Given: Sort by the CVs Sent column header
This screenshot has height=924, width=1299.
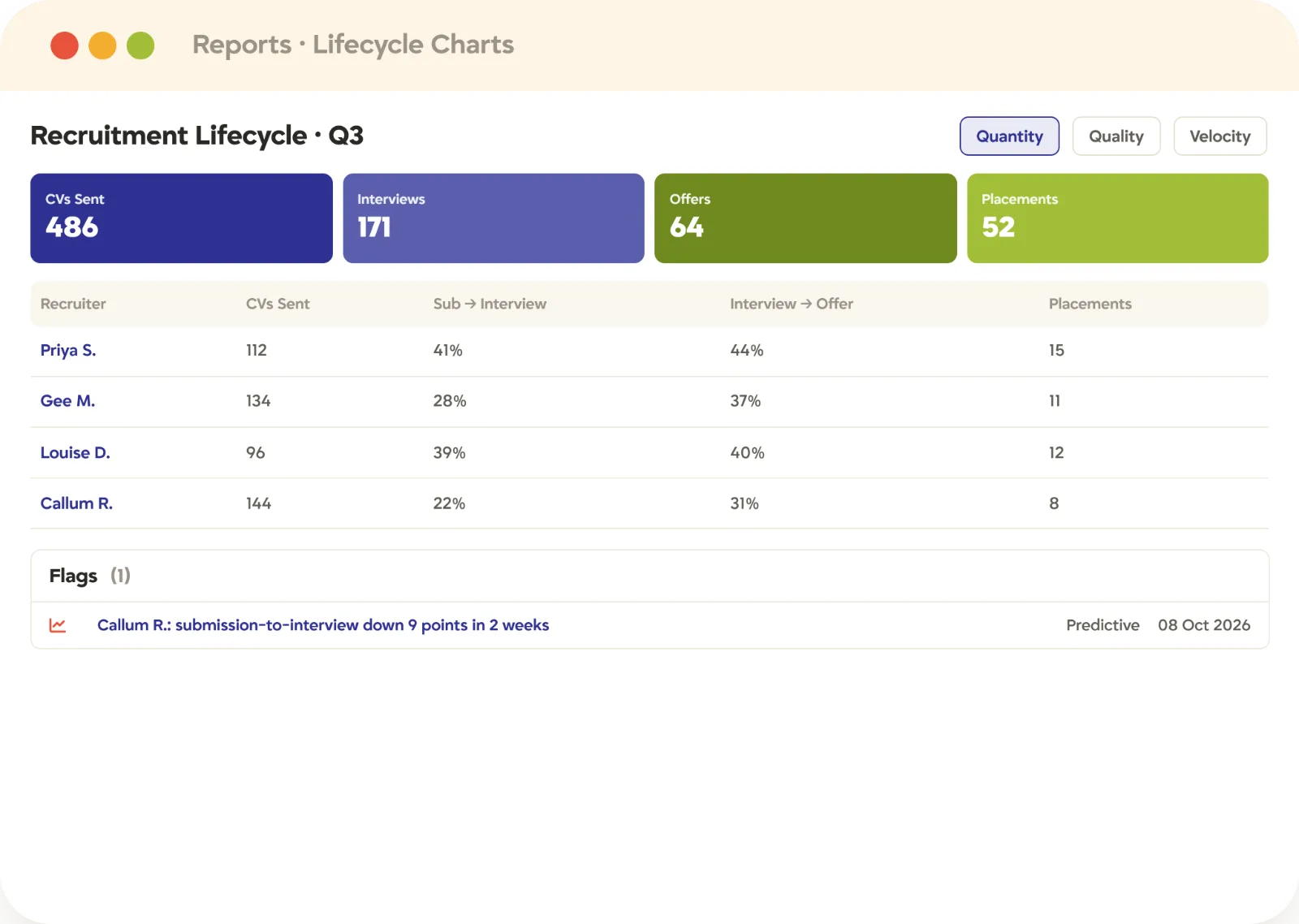Looking at the screenshot, I should [278, 304].
